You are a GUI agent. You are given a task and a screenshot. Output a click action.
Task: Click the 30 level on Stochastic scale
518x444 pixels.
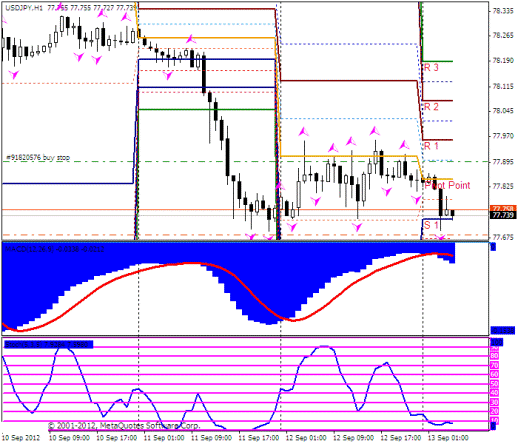tap(495, 402)
